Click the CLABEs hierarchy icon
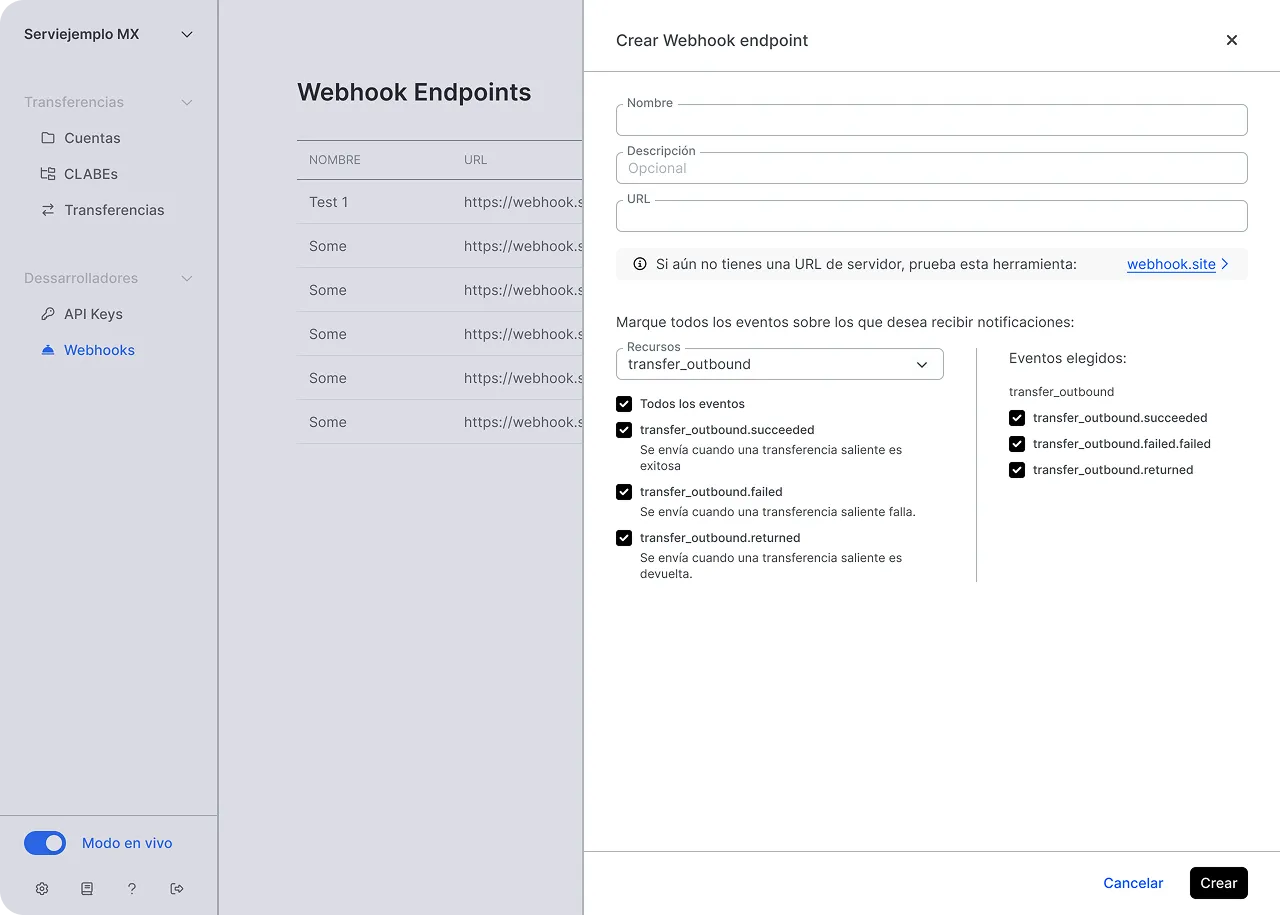The height and width of the screenshot is (915, 1280). click(48, 174)
